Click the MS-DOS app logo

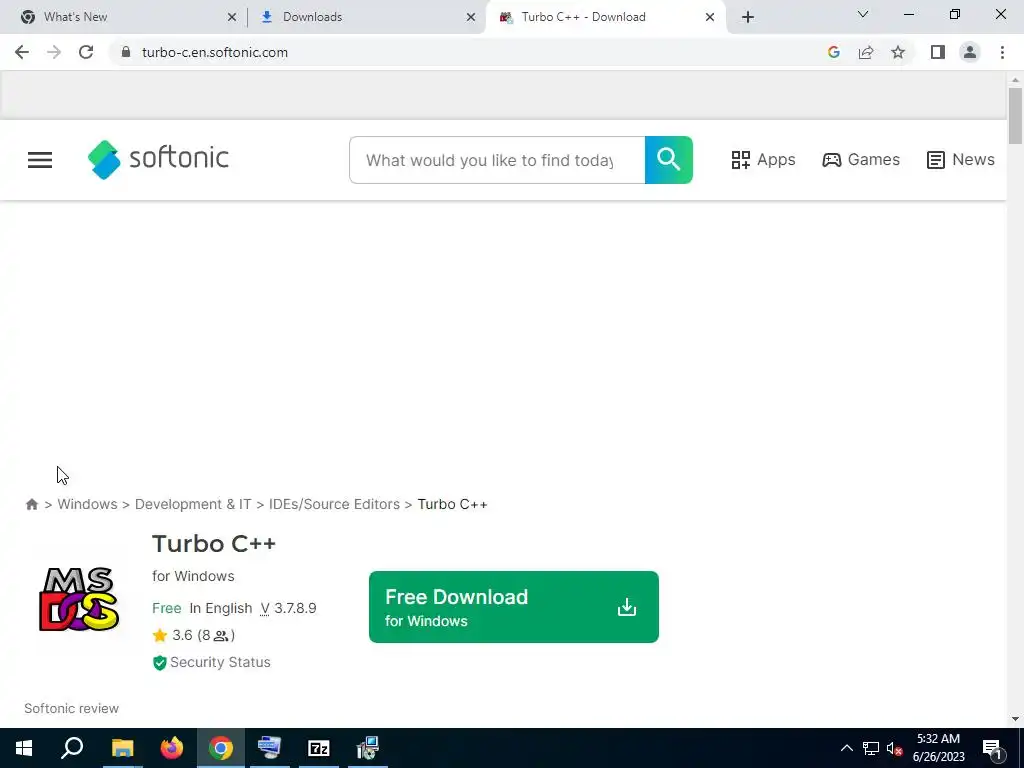coord(79,600)
